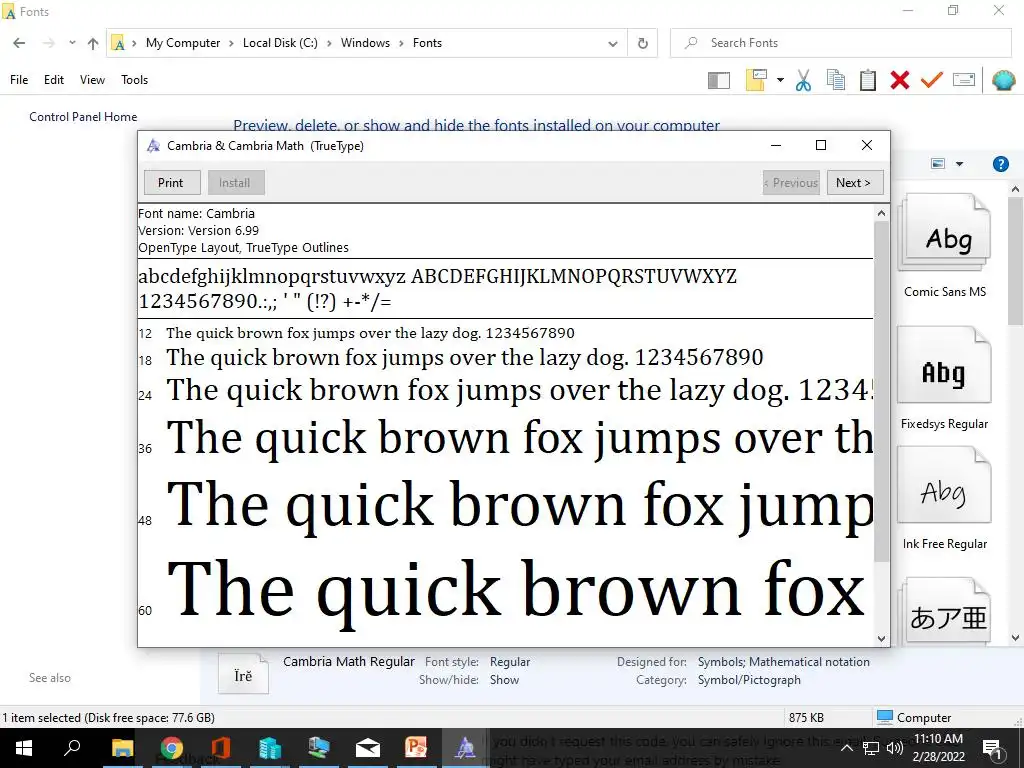Click the orange checkmark Properties icon
The image size is (1024, 768).
(x=931, y=80)
